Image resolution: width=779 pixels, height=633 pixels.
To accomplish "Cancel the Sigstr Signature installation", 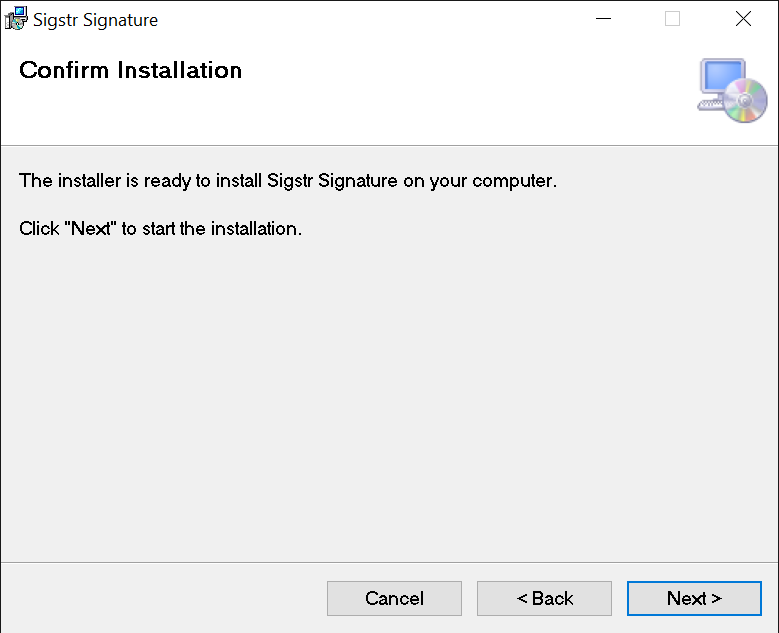I will tap(394, 598).
